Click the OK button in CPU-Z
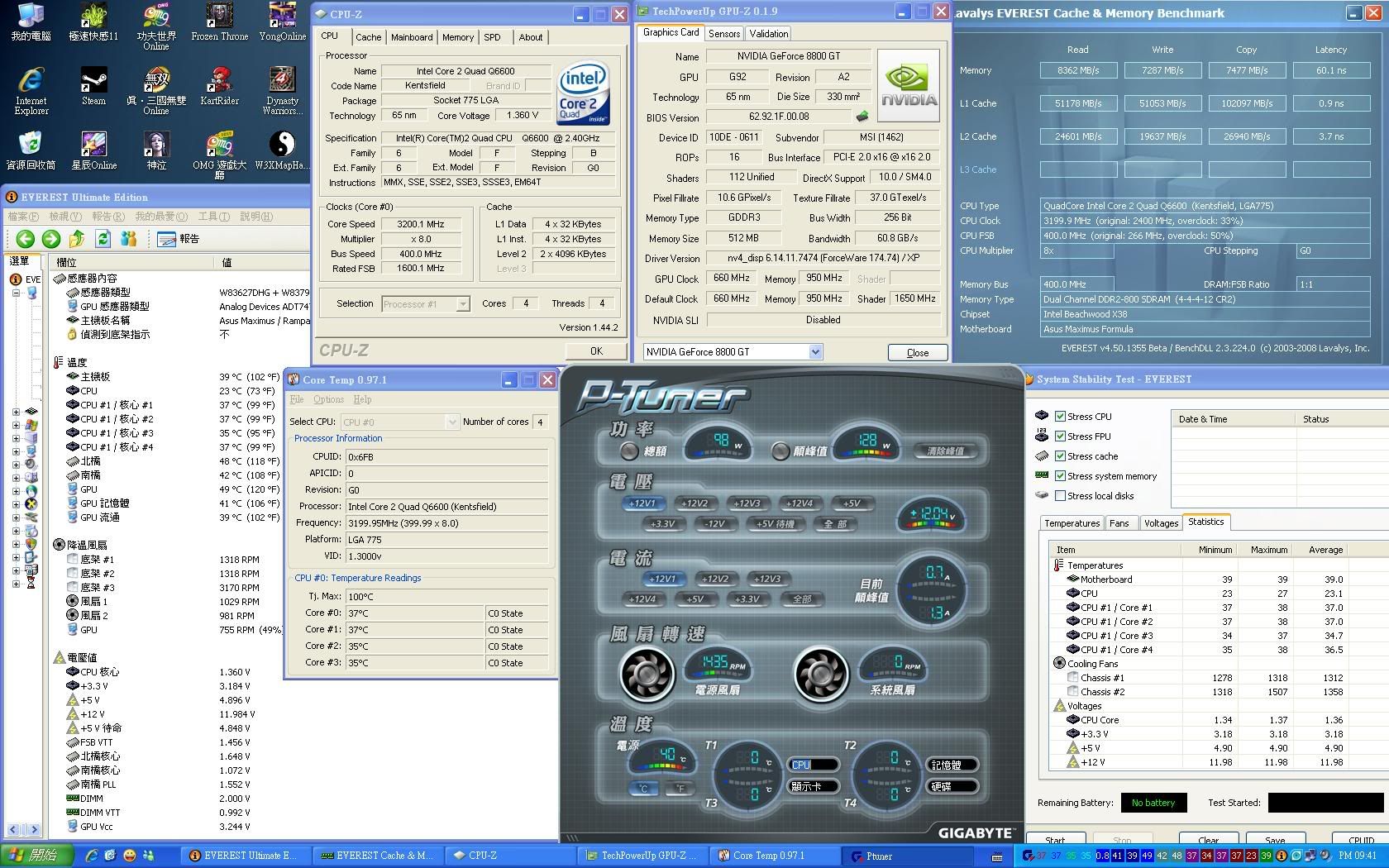 (x=596, y=351)
